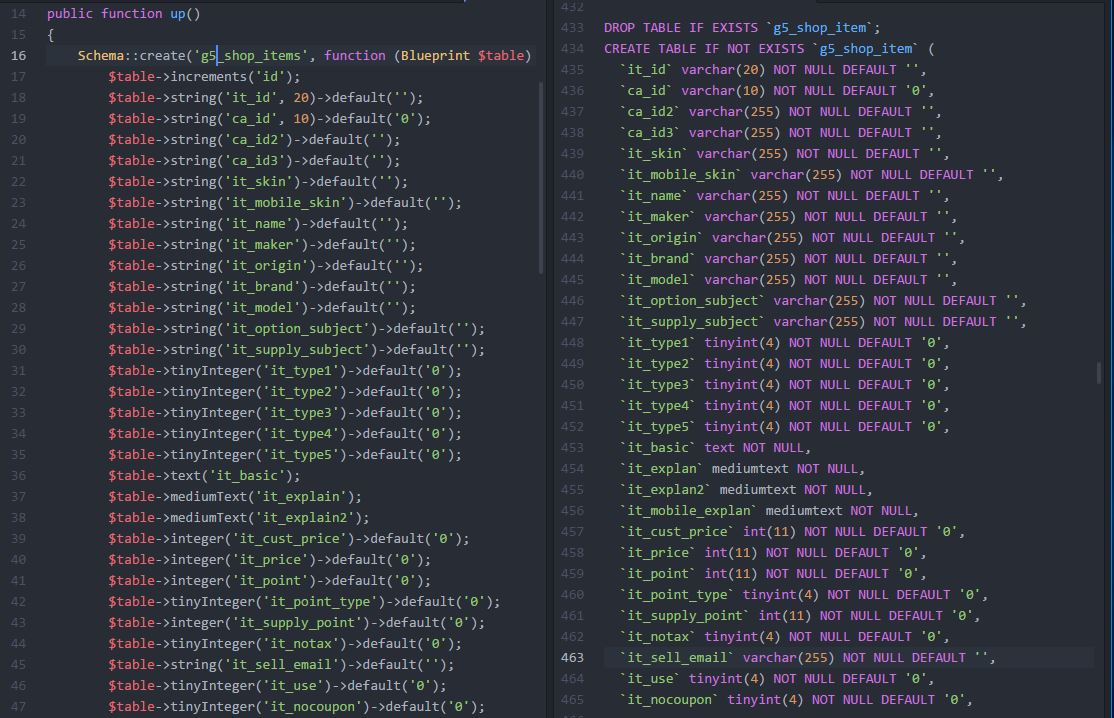Click the DROP TABLE IF EXISTS statement
Viewport: 1114px width, 718px height.
click(x=742, y=28)
